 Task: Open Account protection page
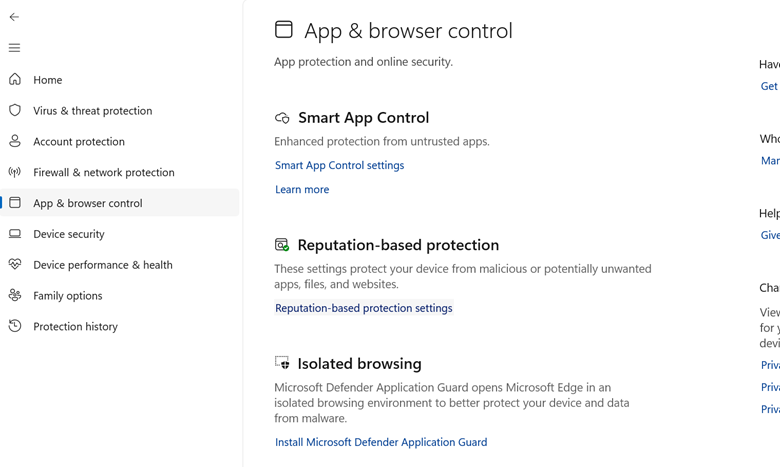tap(119, 141)
